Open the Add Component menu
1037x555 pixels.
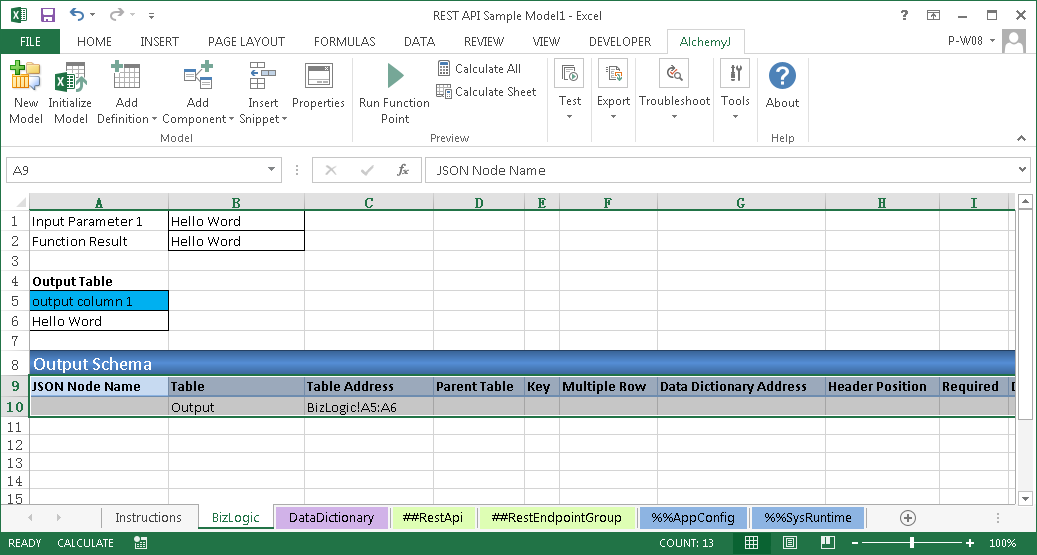pos(198,93)
